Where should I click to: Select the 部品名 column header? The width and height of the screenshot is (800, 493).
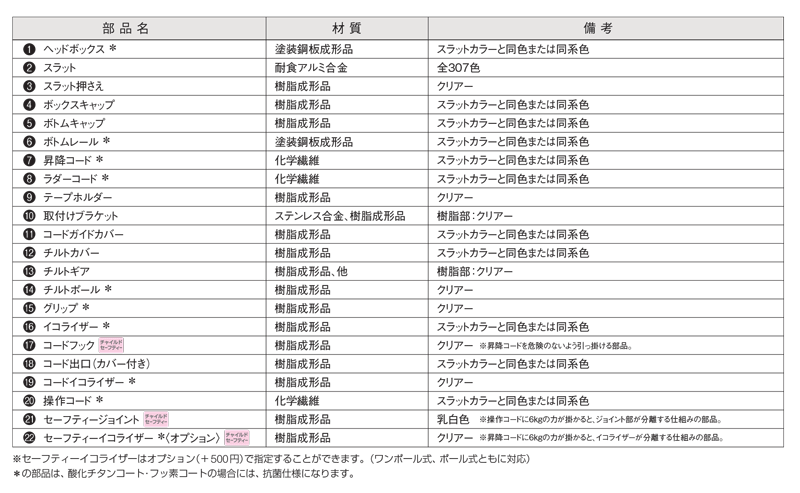tap(126, 29)
